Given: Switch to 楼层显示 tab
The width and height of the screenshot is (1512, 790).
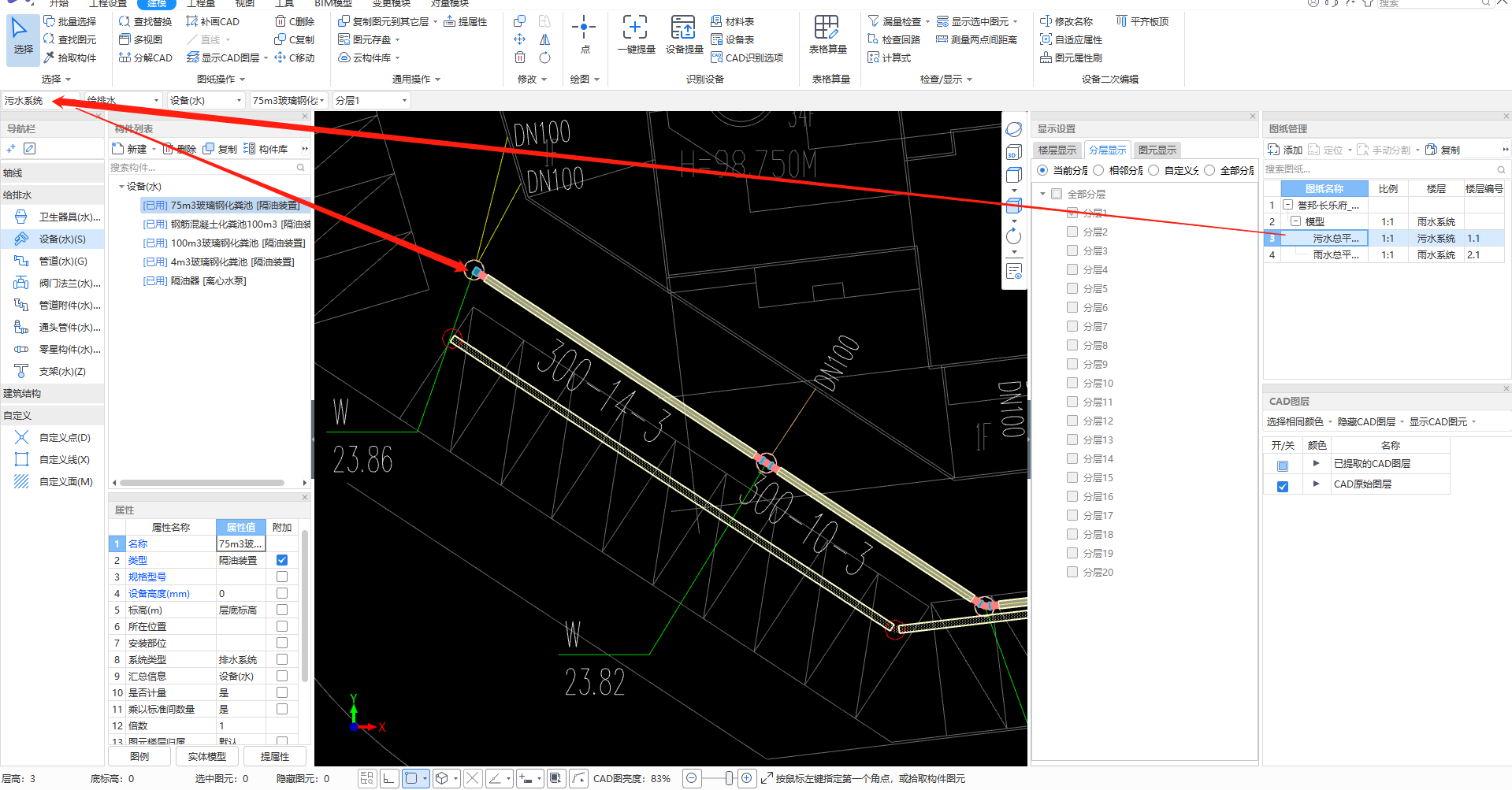Looking at the screenshot, I should [x=1057, y=150].
